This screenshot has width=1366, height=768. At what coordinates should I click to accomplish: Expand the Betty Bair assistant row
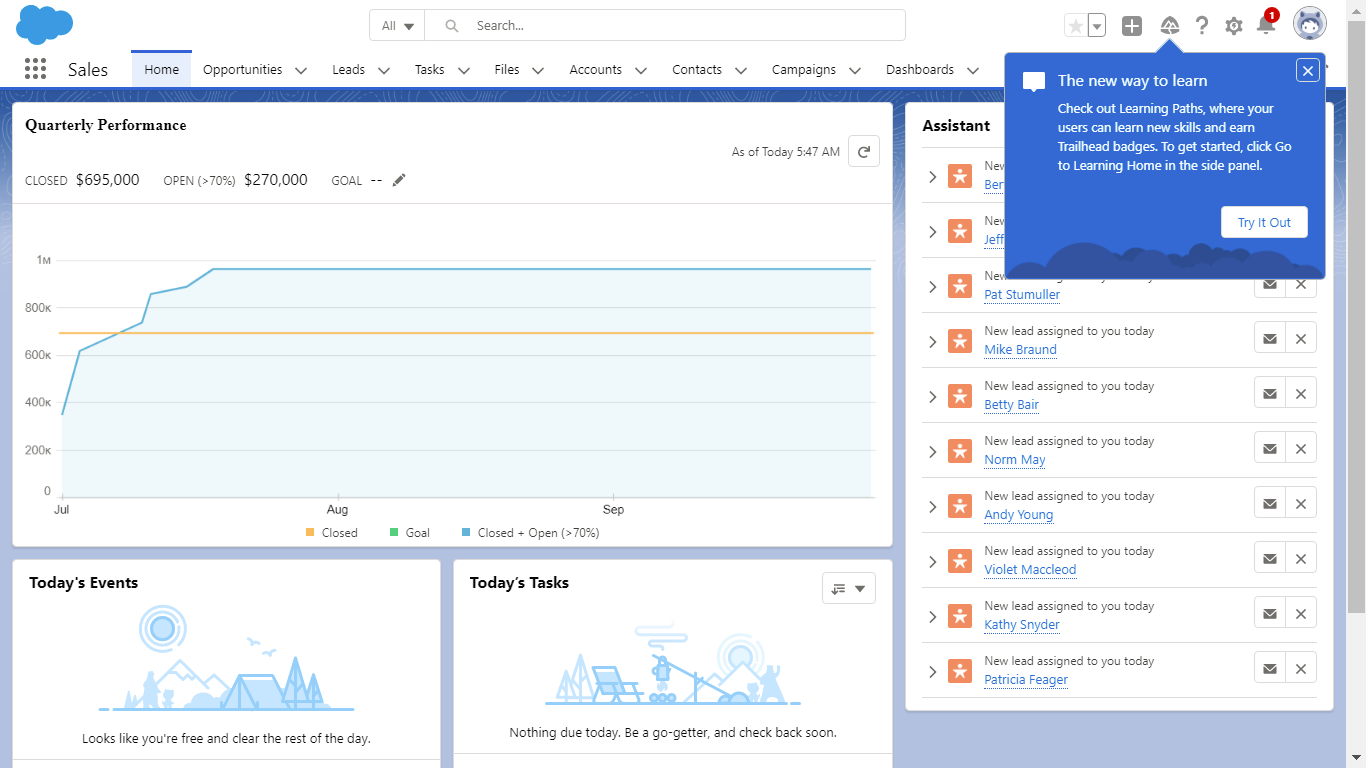click(932, 397)
